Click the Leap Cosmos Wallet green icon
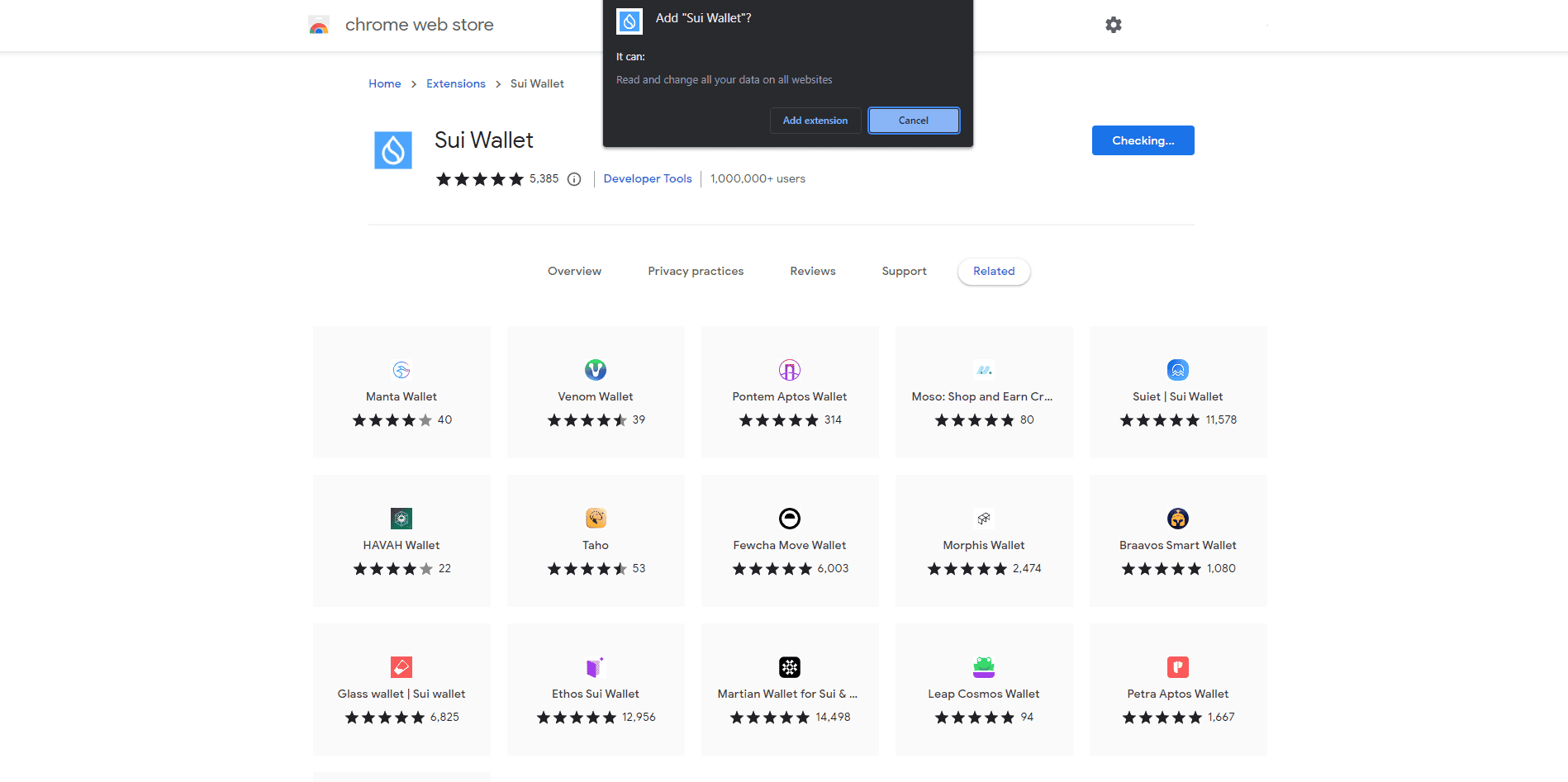Viewport: 1568px width, 782px height. pyautogui.click(x=983, y=667)
